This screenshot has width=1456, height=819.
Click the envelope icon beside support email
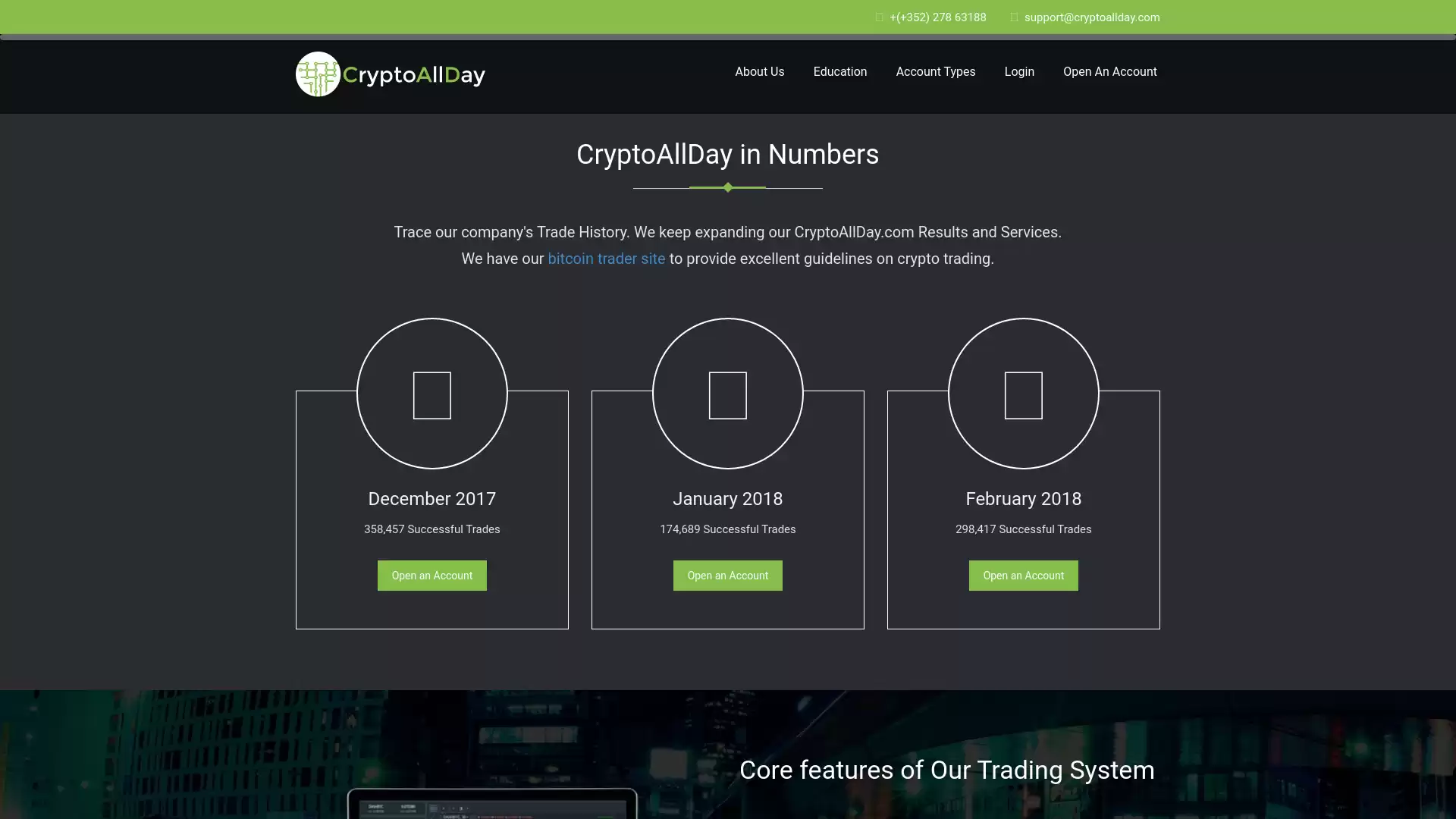click(1014, 17)
